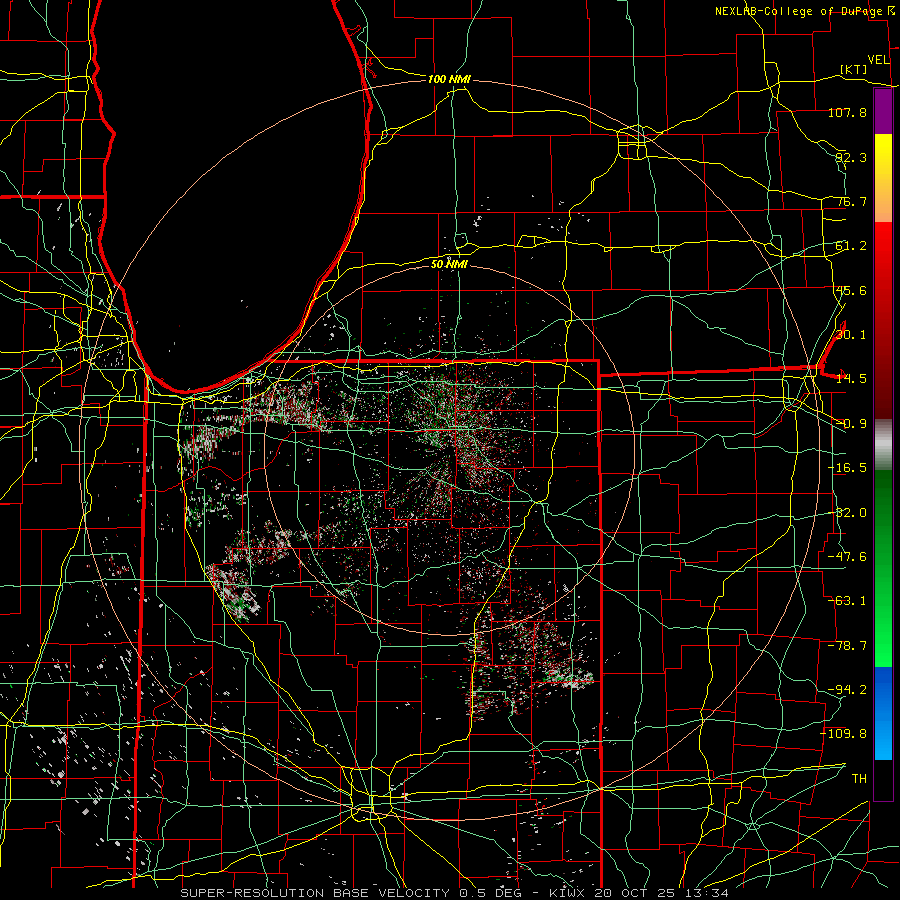
Task: Select the -32.0 velocity scale value
Action: point(847,513)
